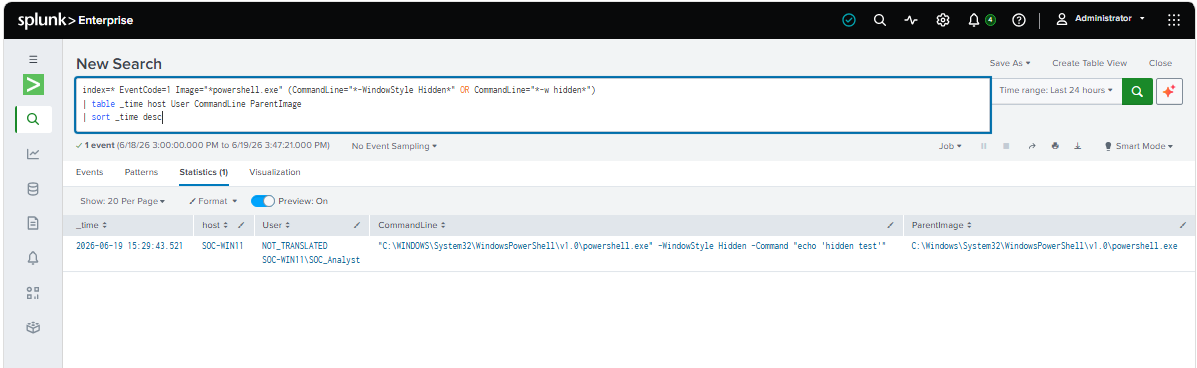Image resolution: width=1197 pixels, height=368 pixels.
Task: Click the CommandLine cell with -WindowStyle Hidden
Action: point(632,246)
